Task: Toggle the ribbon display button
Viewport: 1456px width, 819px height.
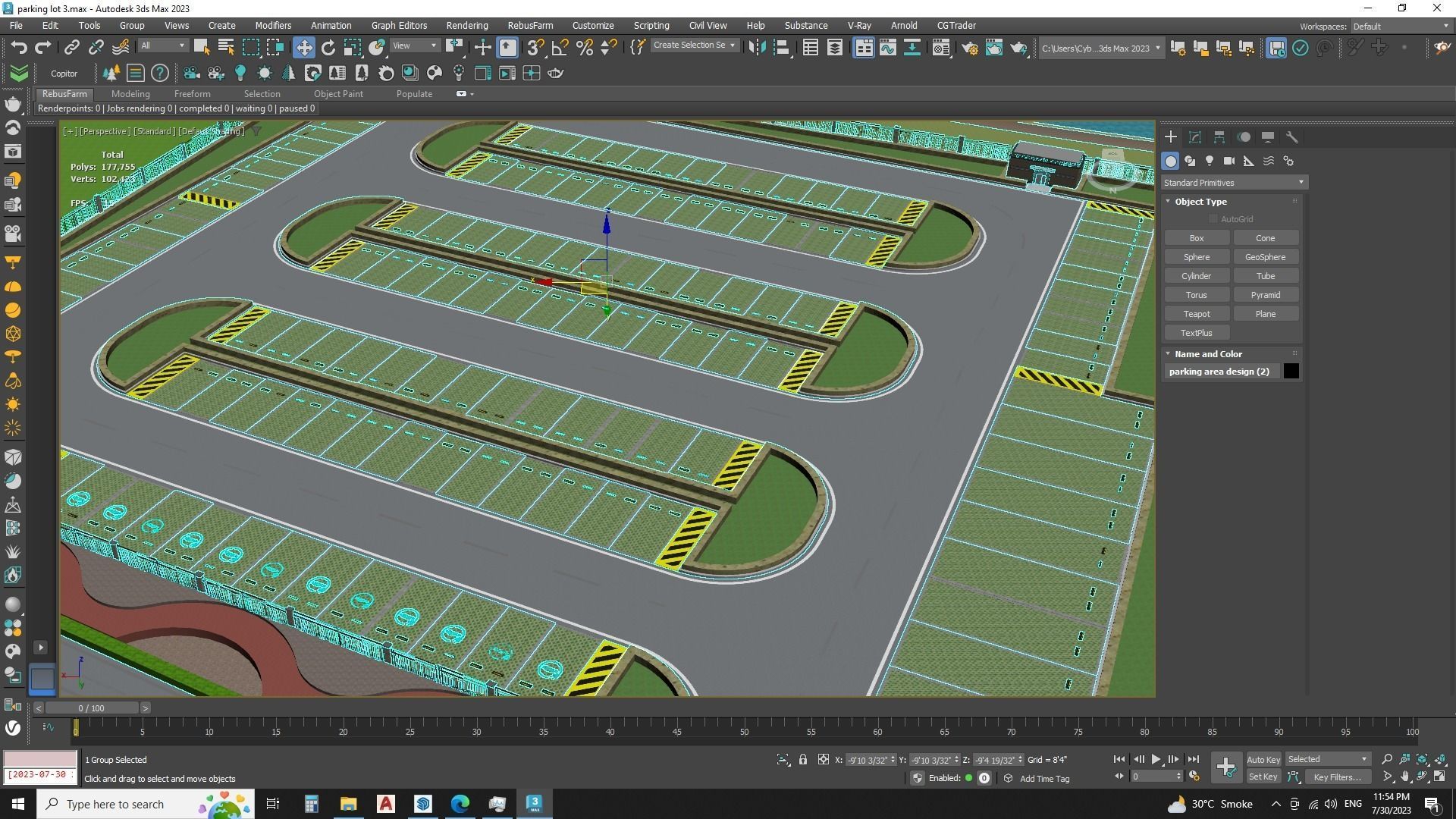Action: point(864,47)
